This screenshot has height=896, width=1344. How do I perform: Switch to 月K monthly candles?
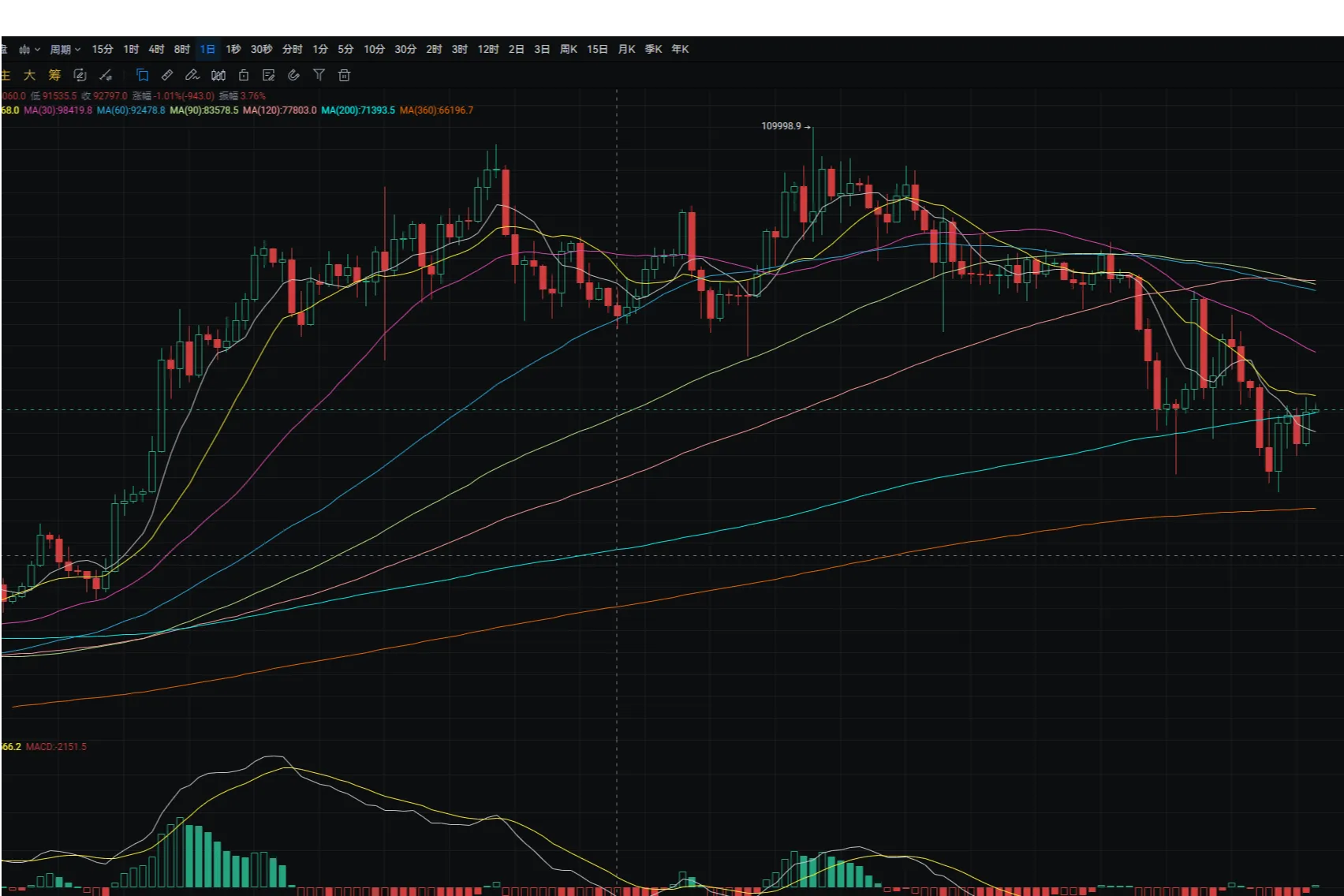click(x=626, y=50)
